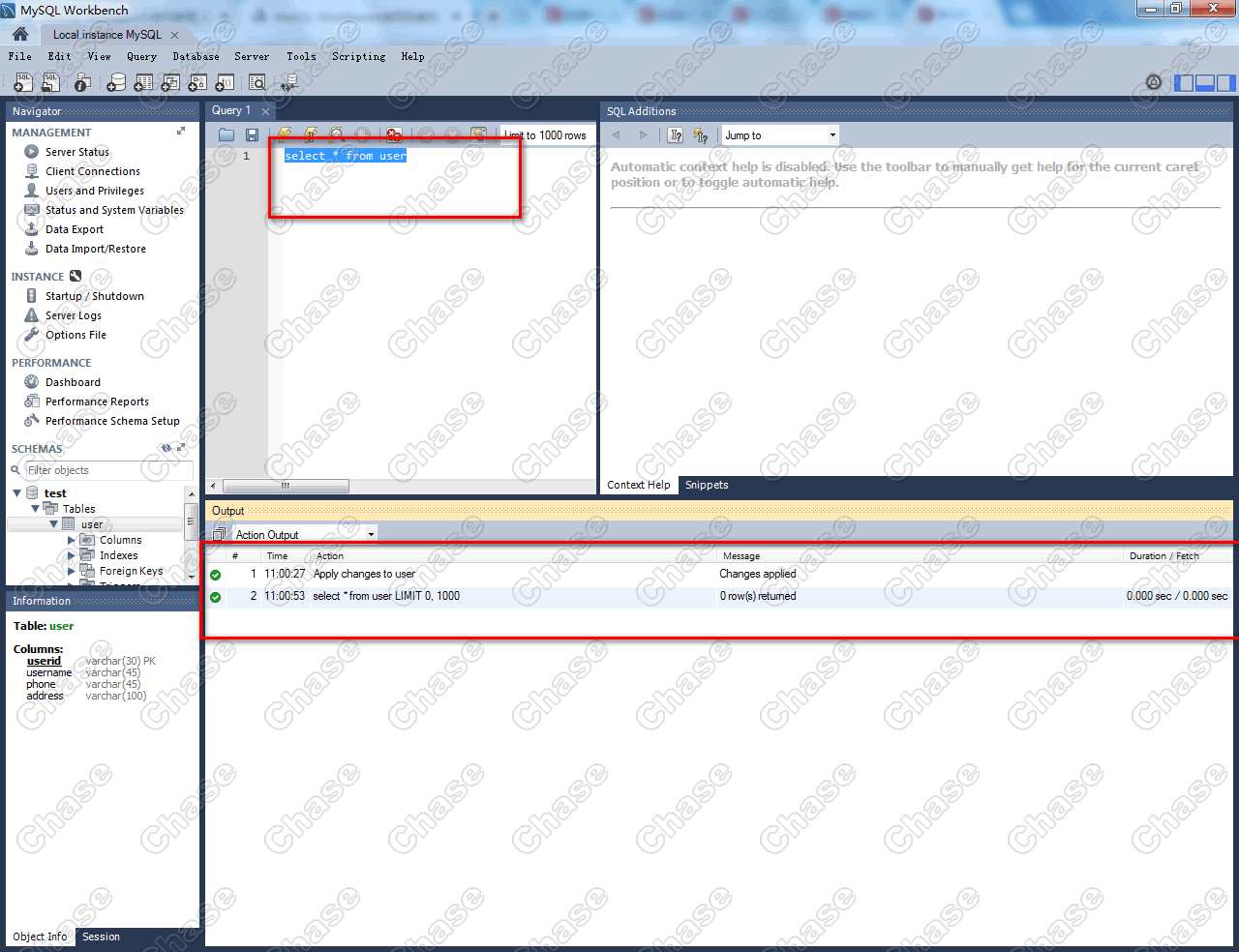The width and height of the screenshot is (1239, 952).
Task: Switch to the Snippets tab
Action: (x=707, y=485)
